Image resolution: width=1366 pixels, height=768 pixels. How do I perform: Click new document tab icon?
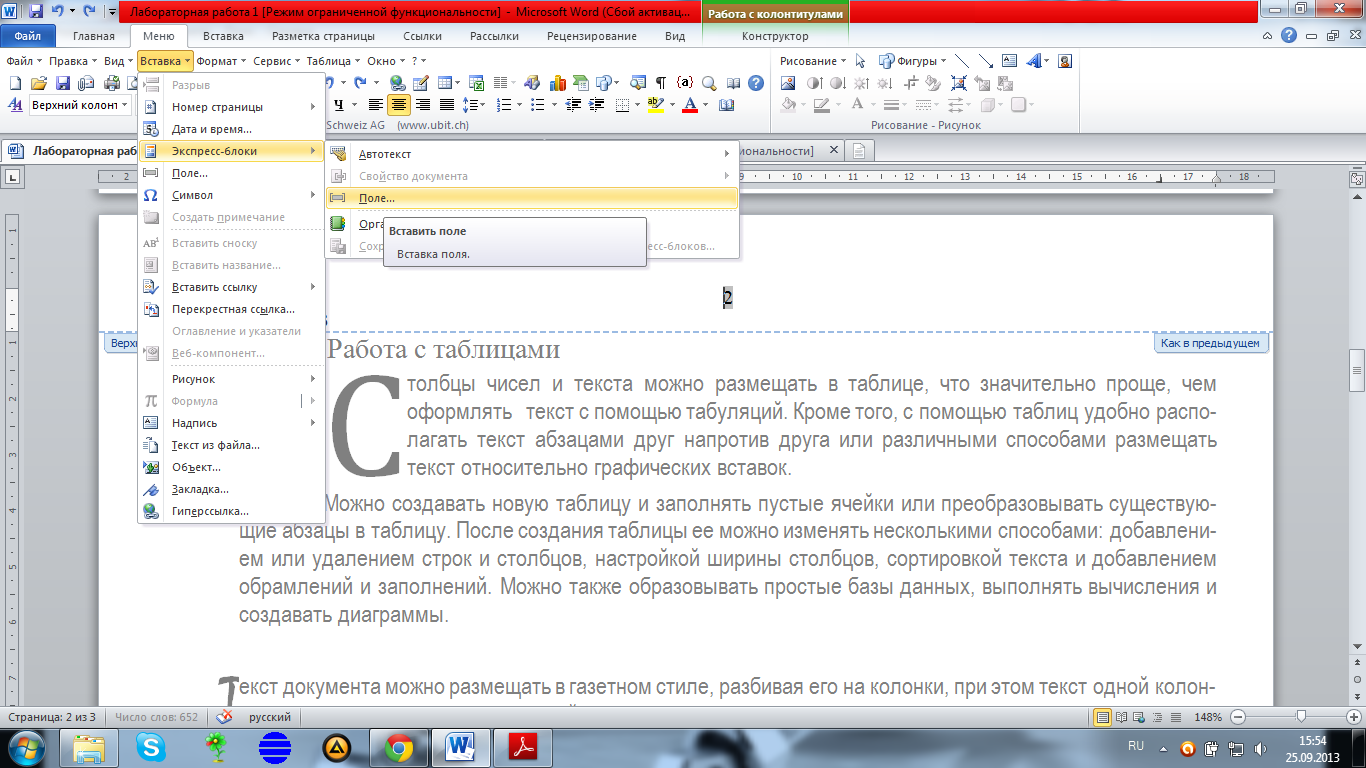(859, 151)
